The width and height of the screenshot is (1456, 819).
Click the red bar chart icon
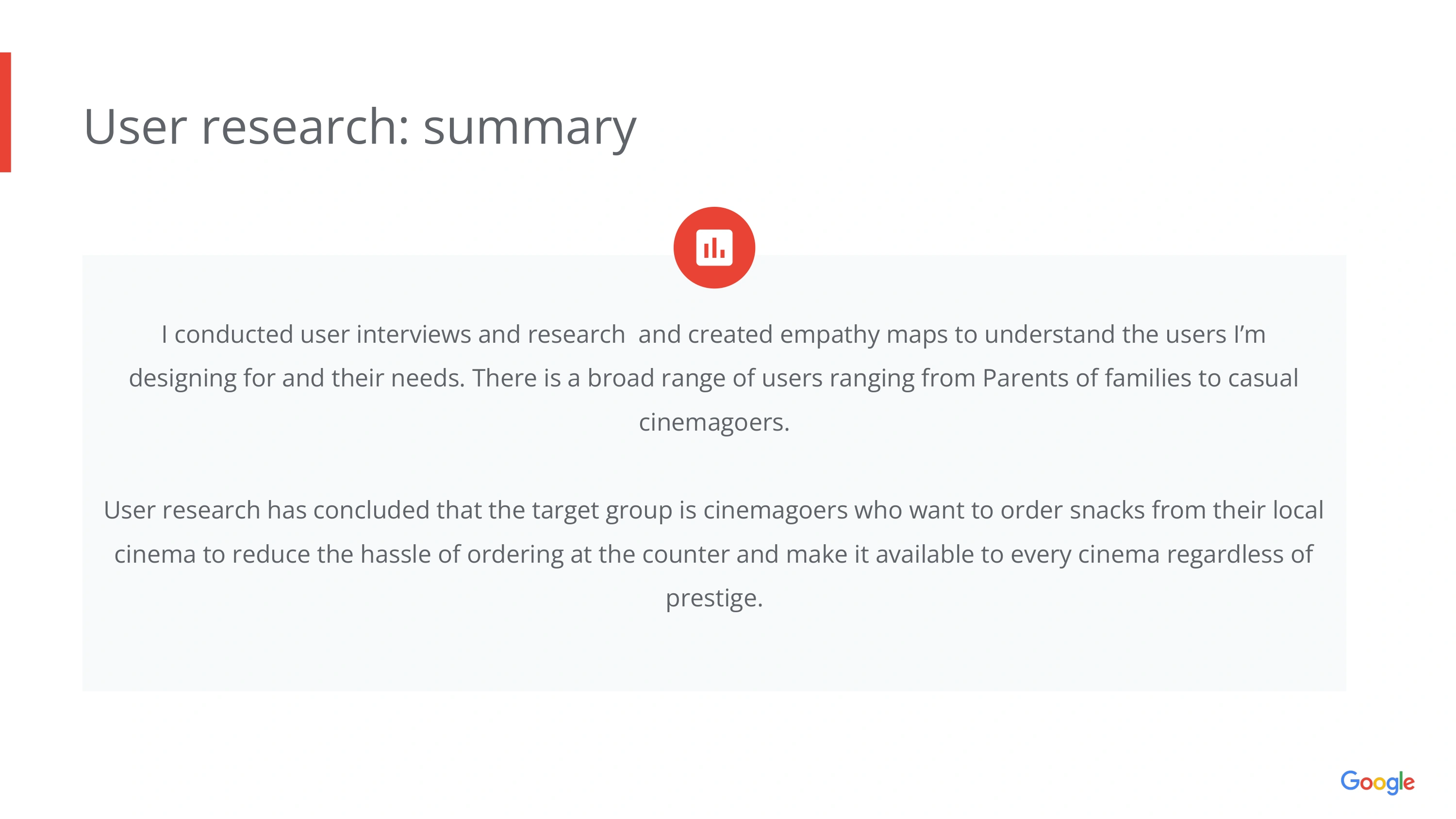(714, 248)
